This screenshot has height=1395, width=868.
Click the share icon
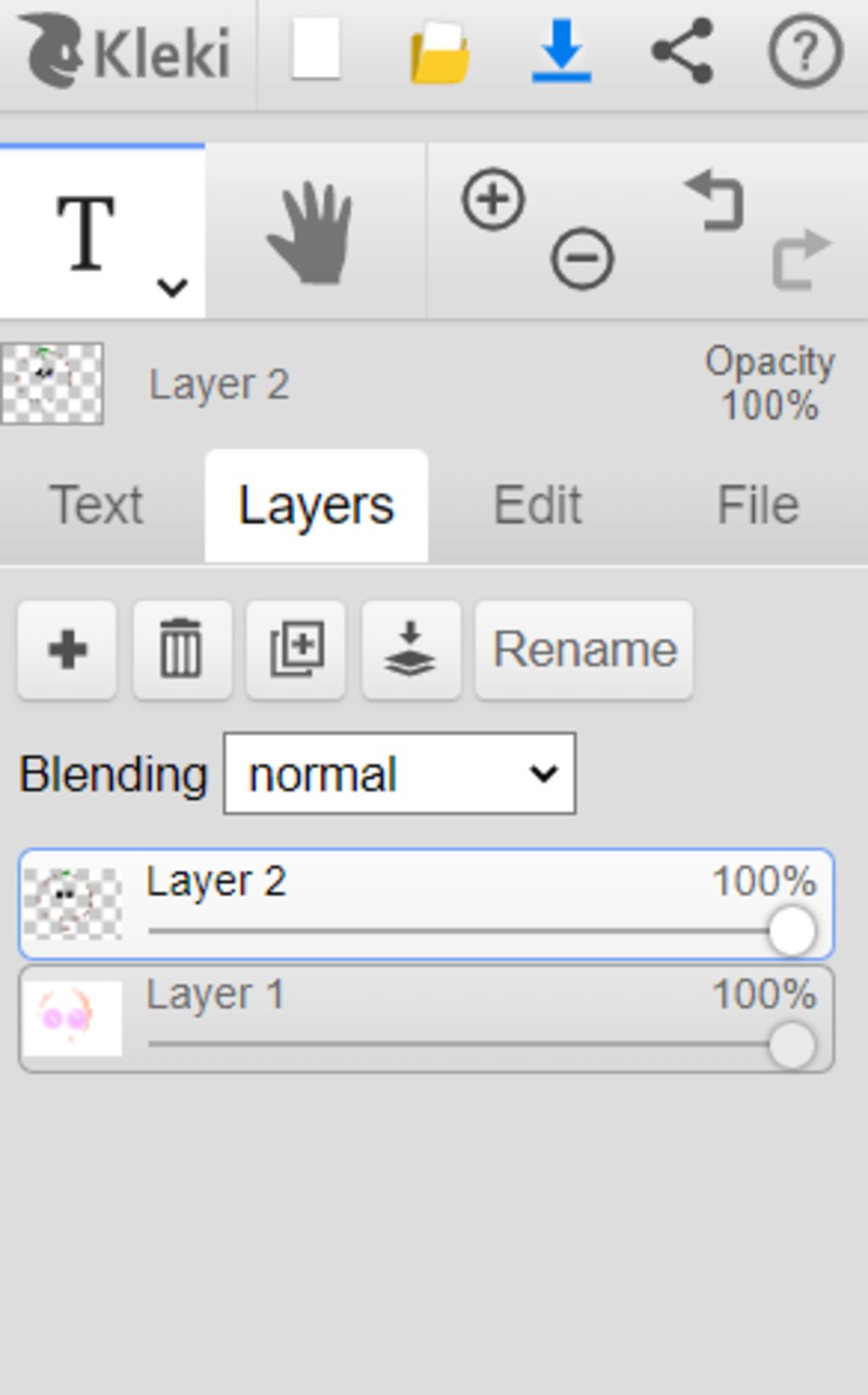click(682, 51)
